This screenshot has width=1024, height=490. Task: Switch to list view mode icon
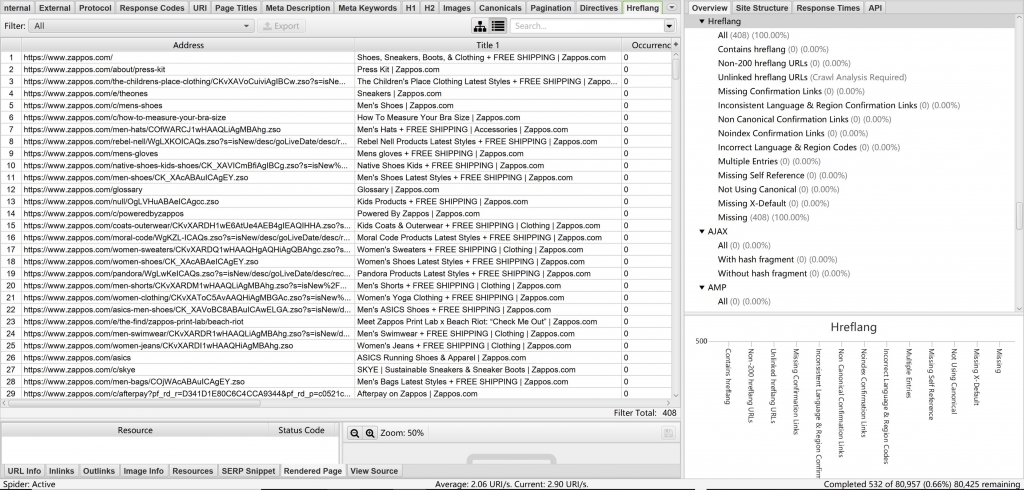(498, 26)
